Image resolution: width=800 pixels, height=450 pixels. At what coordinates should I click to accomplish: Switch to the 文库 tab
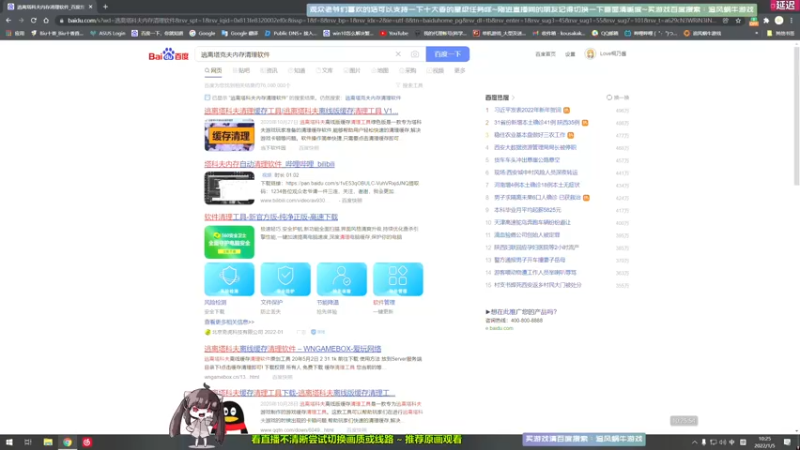tap(324, 70)
